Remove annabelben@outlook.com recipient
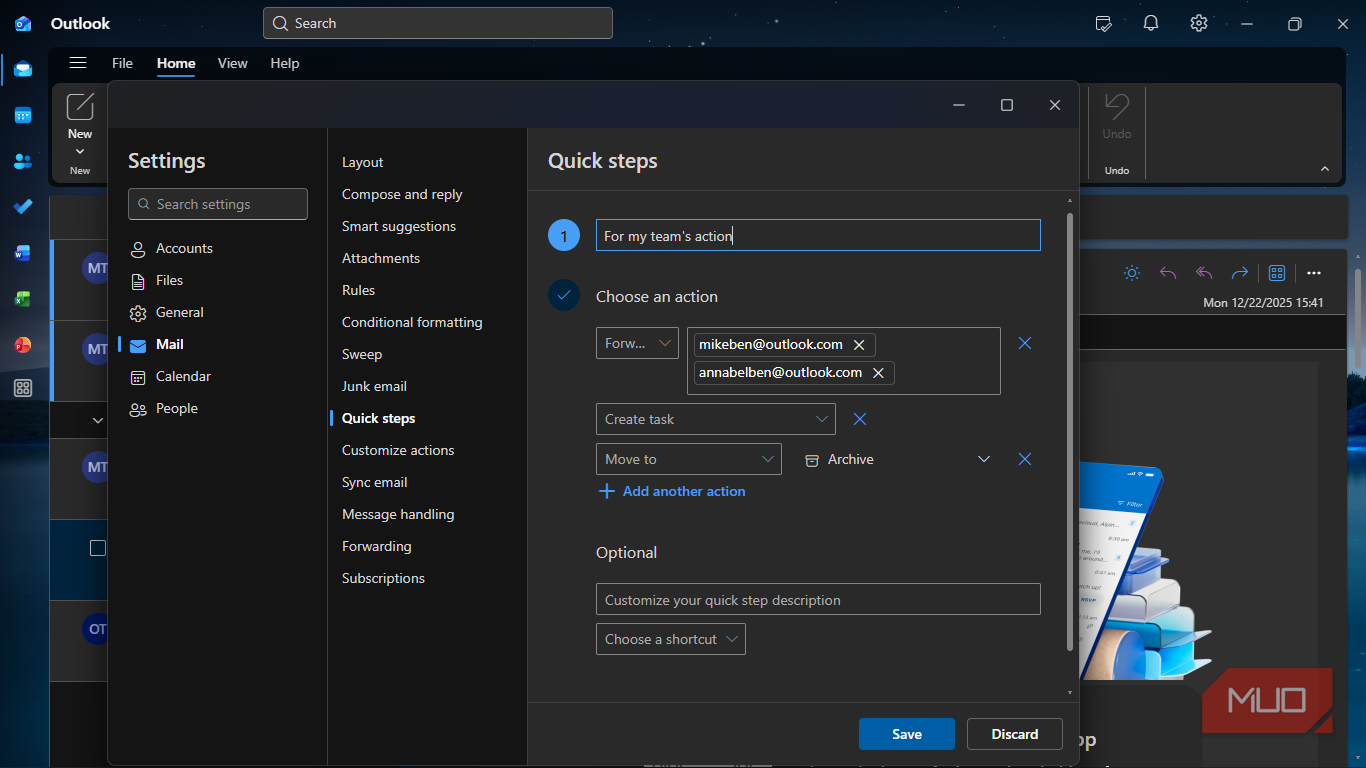The width and height of the screenshot is (1366, 768). pyautogui.click(x=878, y=373)
